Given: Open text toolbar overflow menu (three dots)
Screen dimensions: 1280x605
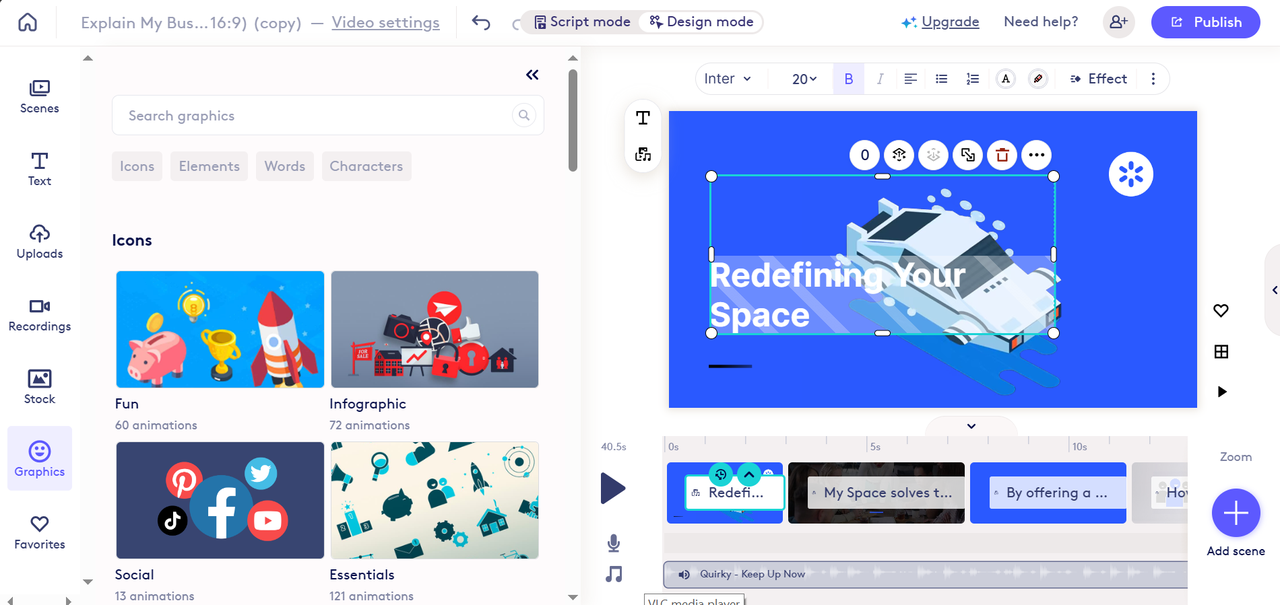Looking at the screenshot, I should tap(1153, 79).
